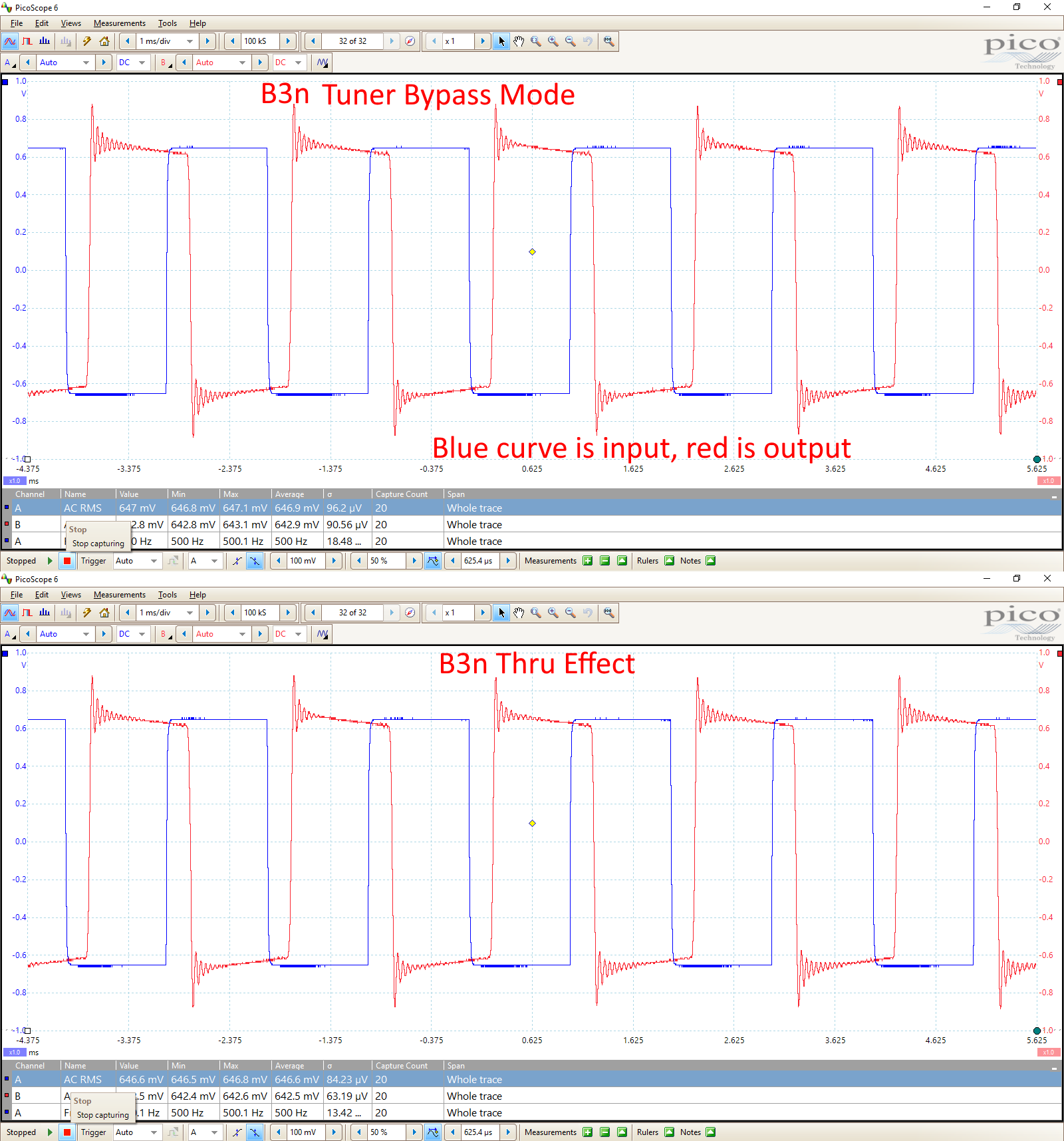Select the marquee Zoom tool in the Tuner Bypass window
The width and height of the screenshot is (1064, 1141).
(x=536, y=41)
